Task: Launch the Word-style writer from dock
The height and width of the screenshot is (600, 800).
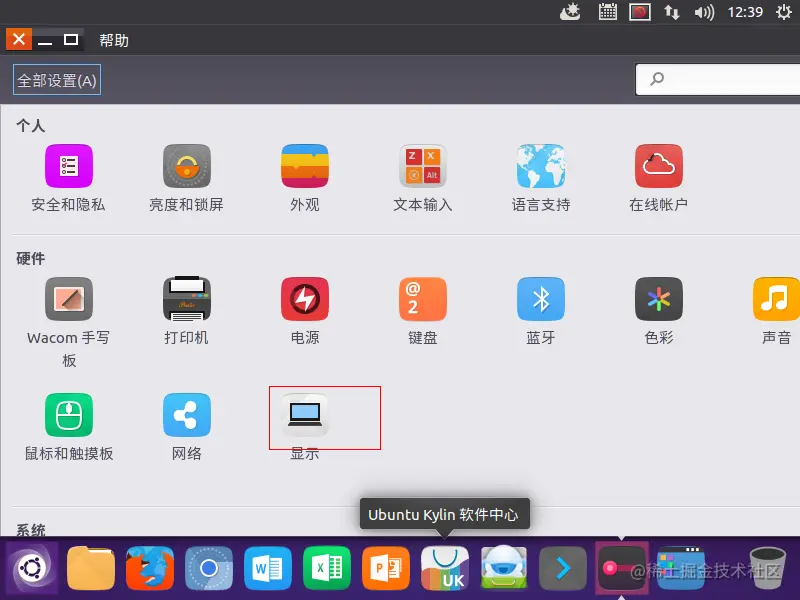Action: click(x=267, y=568)
